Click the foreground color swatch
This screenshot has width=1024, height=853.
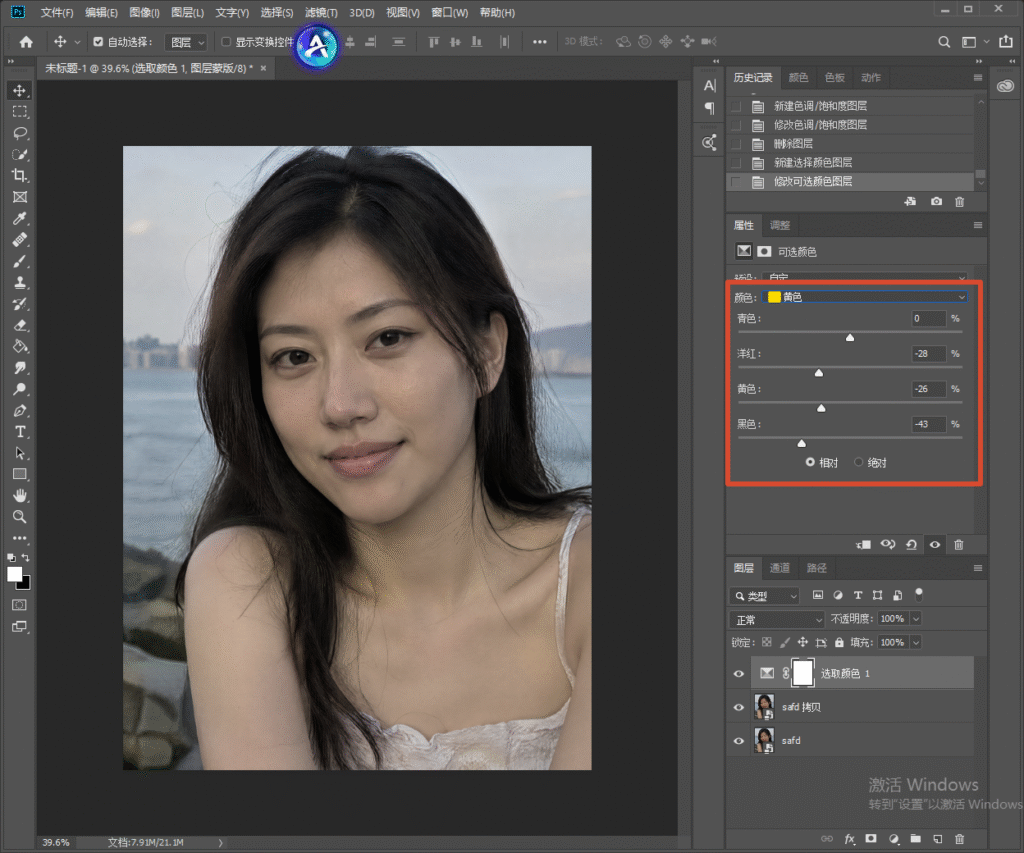pos(14,574)
